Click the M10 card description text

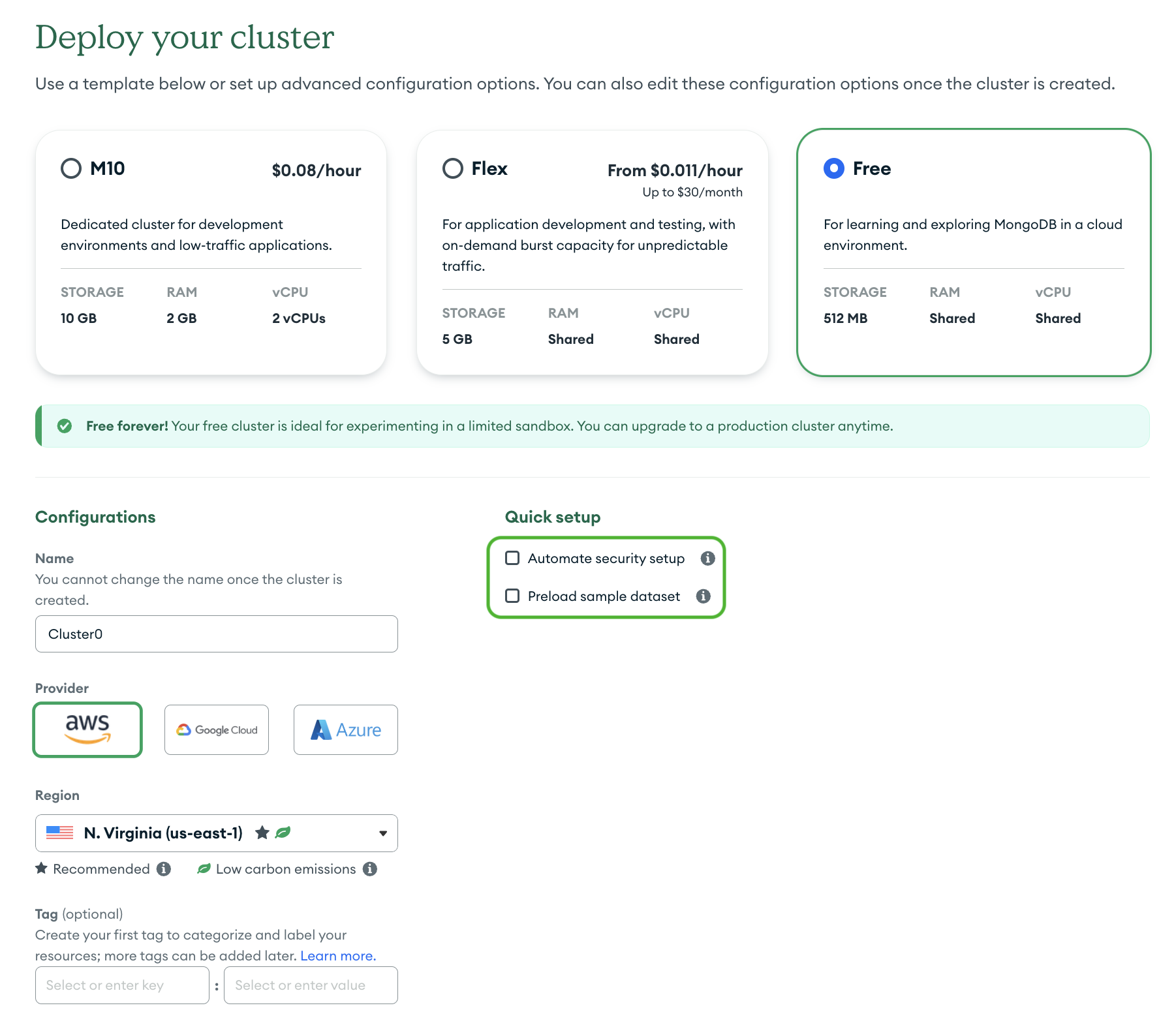coord(196,235)
